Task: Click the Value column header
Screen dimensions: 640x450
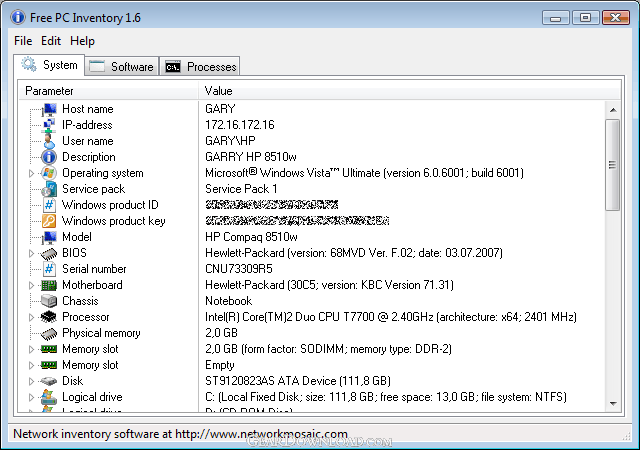Action: click(x=410, y=91)
